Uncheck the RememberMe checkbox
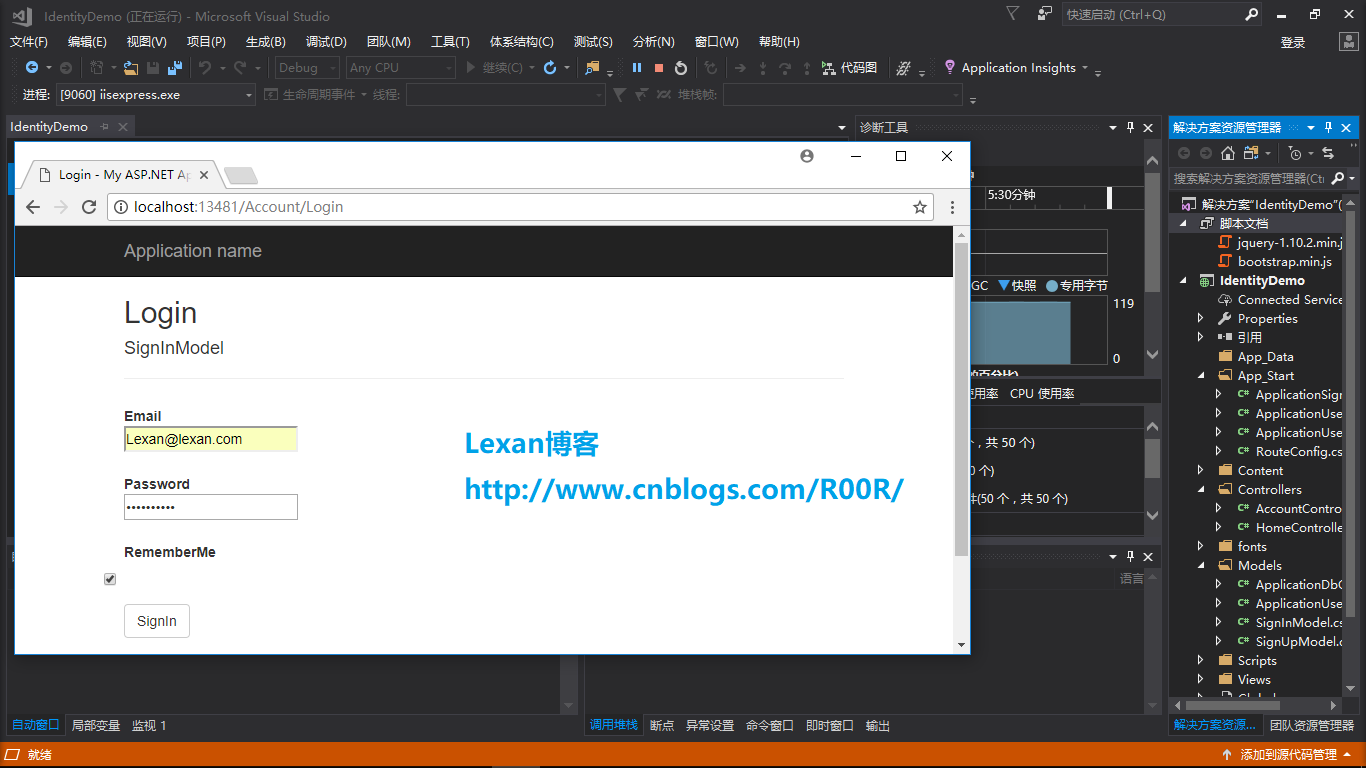Image resolution: width=1366 pixels, height=768 pixels. (x=110, y=579)
